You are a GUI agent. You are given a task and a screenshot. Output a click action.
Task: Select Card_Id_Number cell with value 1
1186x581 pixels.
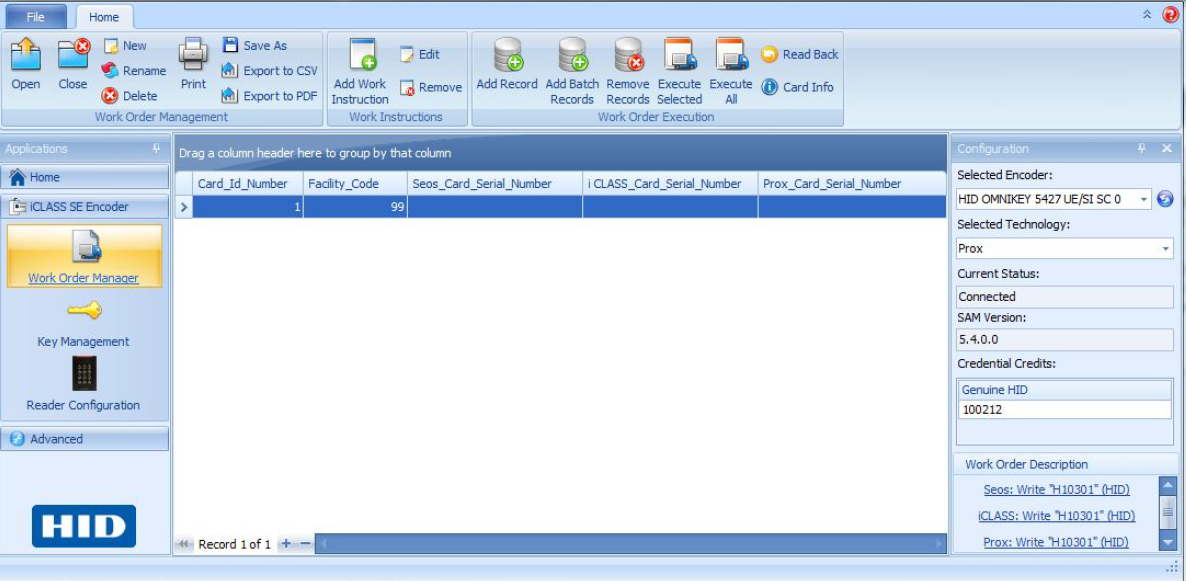click(x=248, y=207)
